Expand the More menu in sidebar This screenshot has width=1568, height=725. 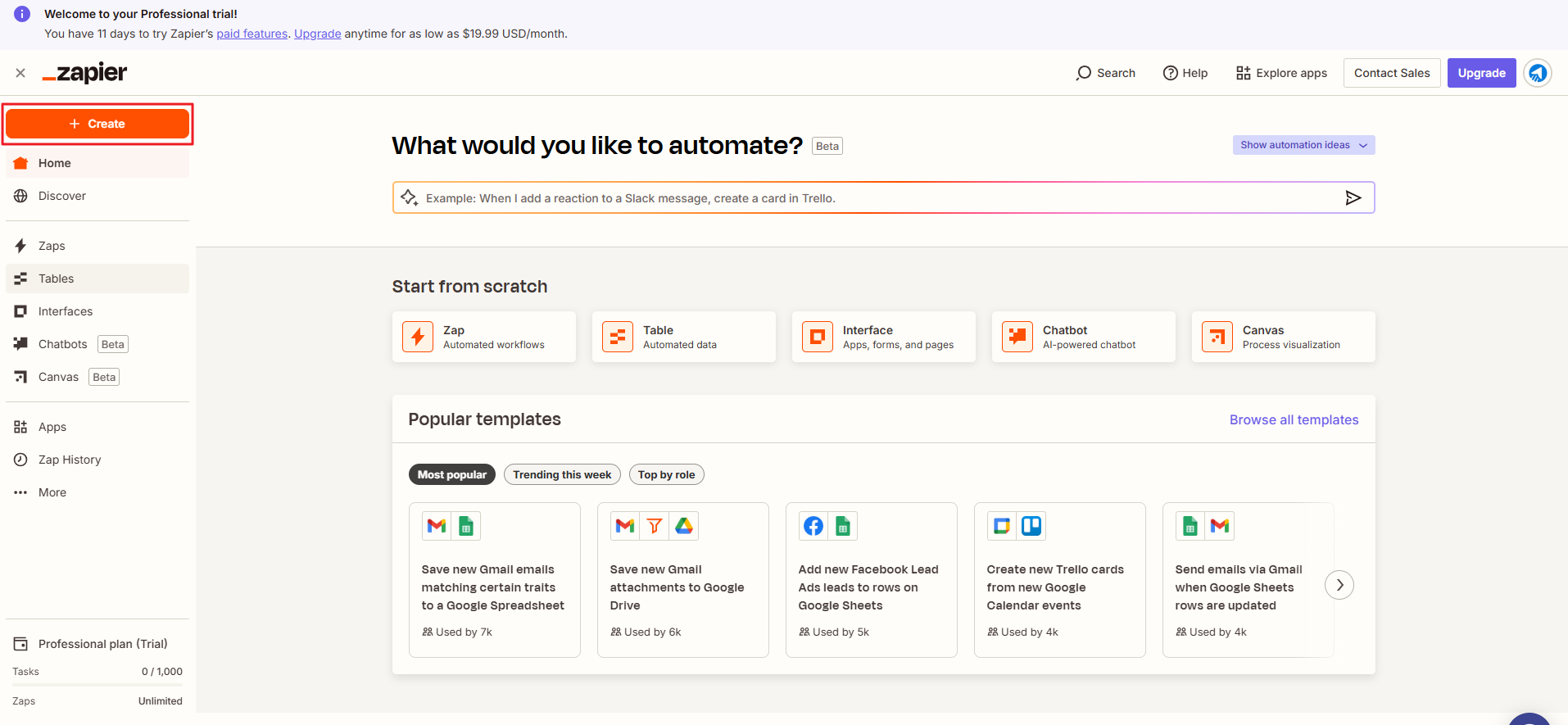point(52,492)
